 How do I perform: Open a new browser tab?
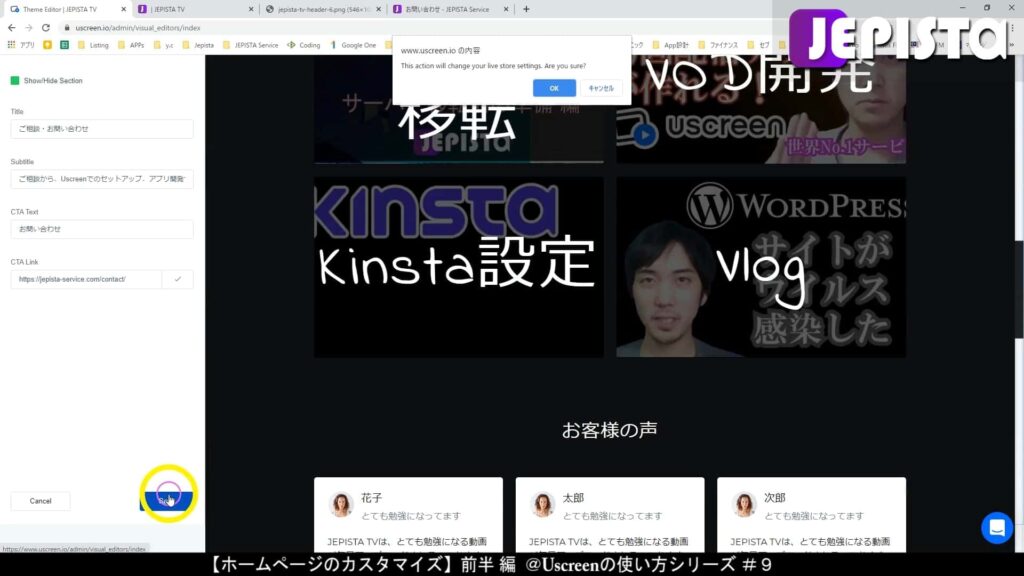[x=526, y=9]
